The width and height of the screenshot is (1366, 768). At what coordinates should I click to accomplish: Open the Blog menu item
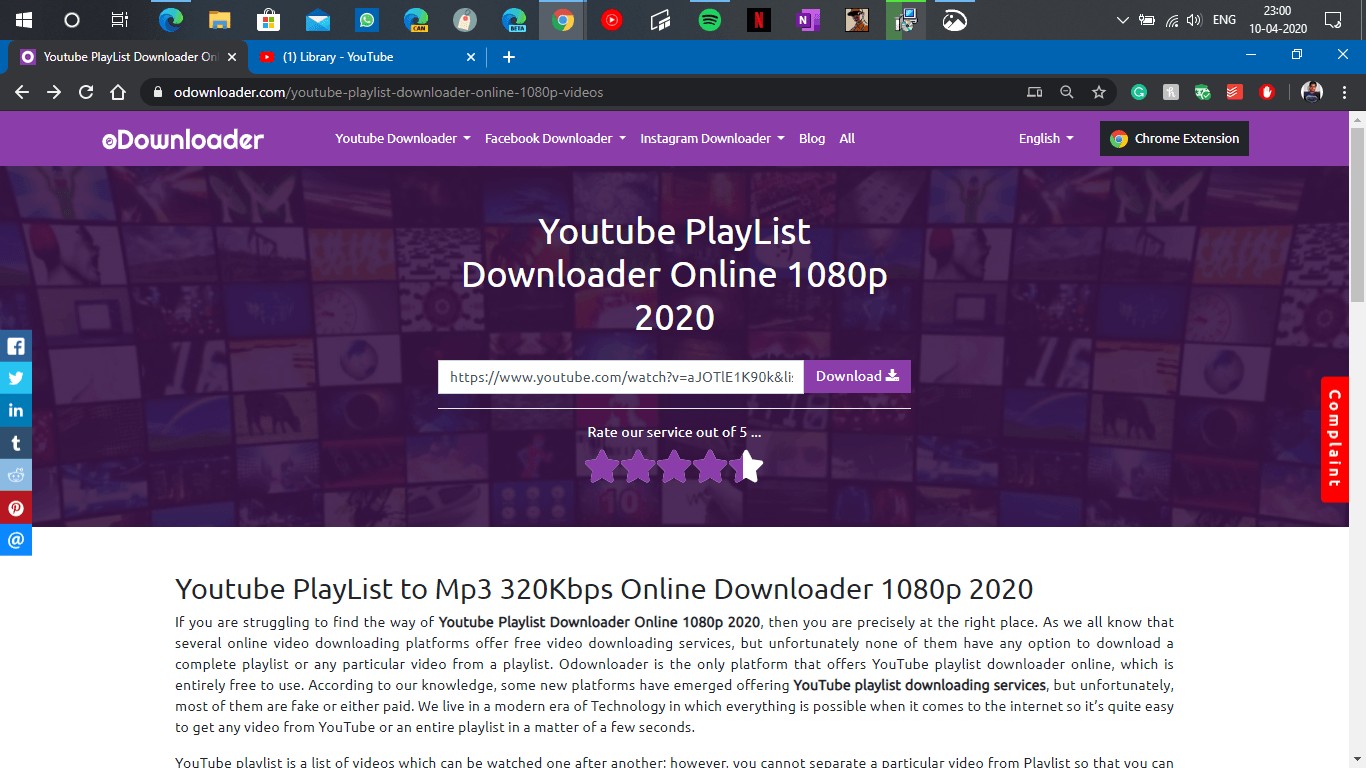tap(812, 139)
